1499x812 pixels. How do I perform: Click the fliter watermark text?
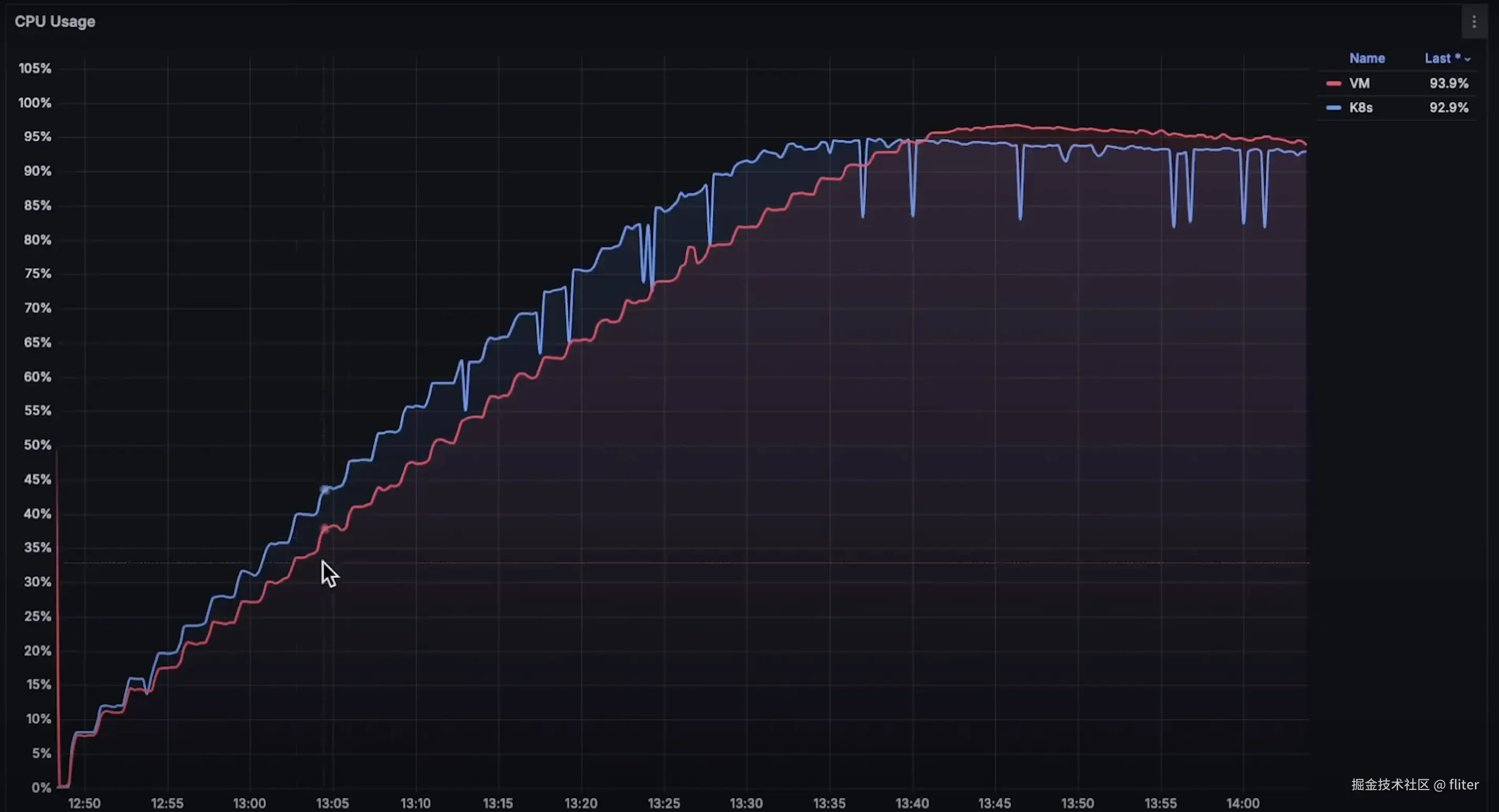[1463, 784]
